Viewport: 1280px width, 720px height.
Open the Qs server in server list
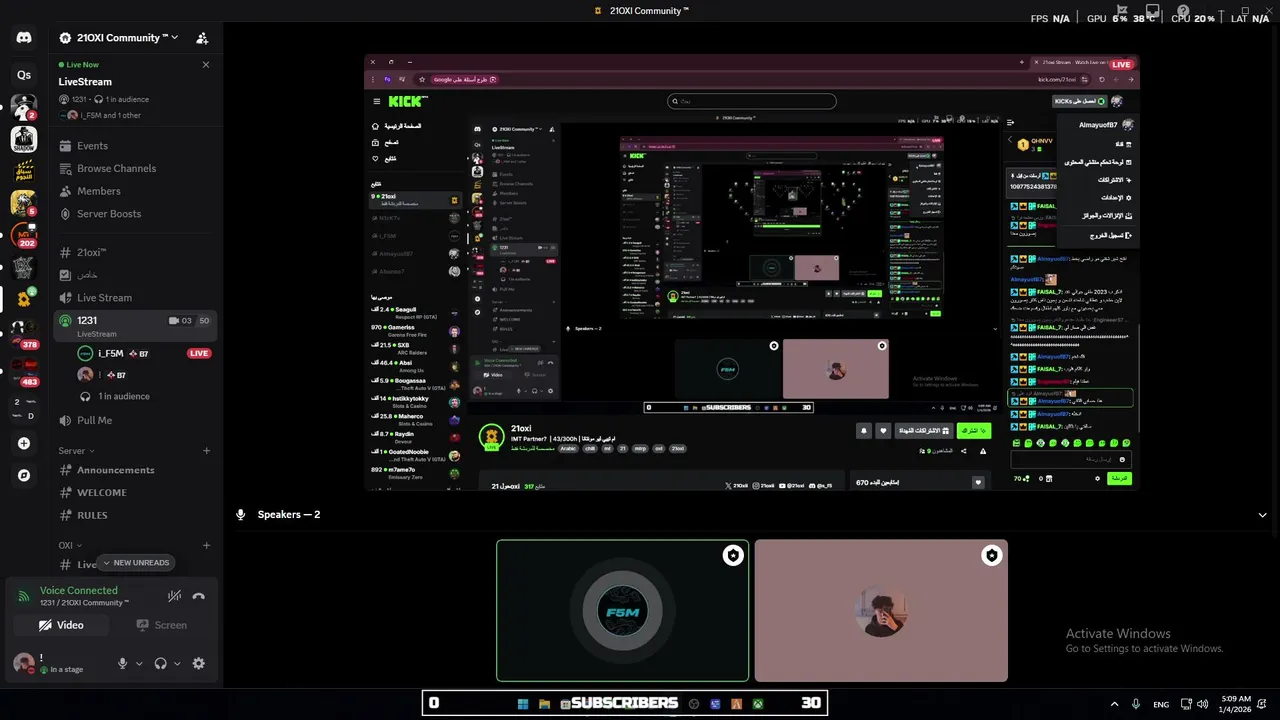tap(24, 75)
